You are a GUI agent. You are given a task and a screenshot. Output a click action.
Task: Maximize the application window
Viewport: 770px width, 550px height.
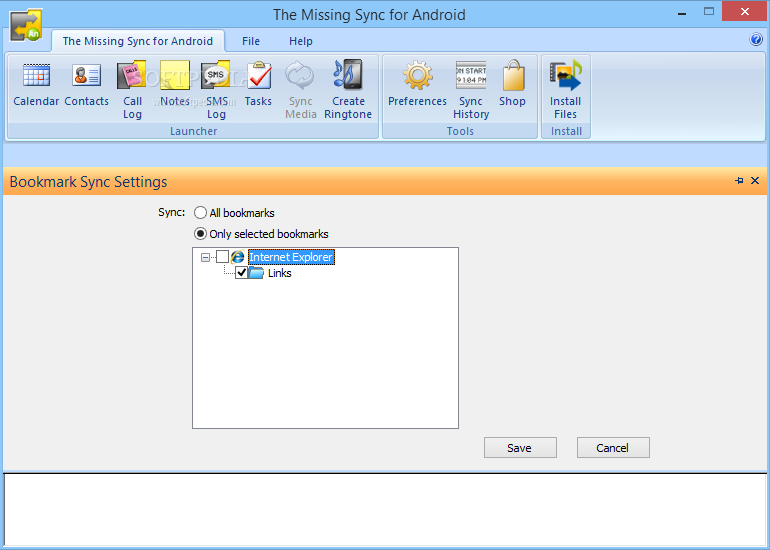pos(709,12)
